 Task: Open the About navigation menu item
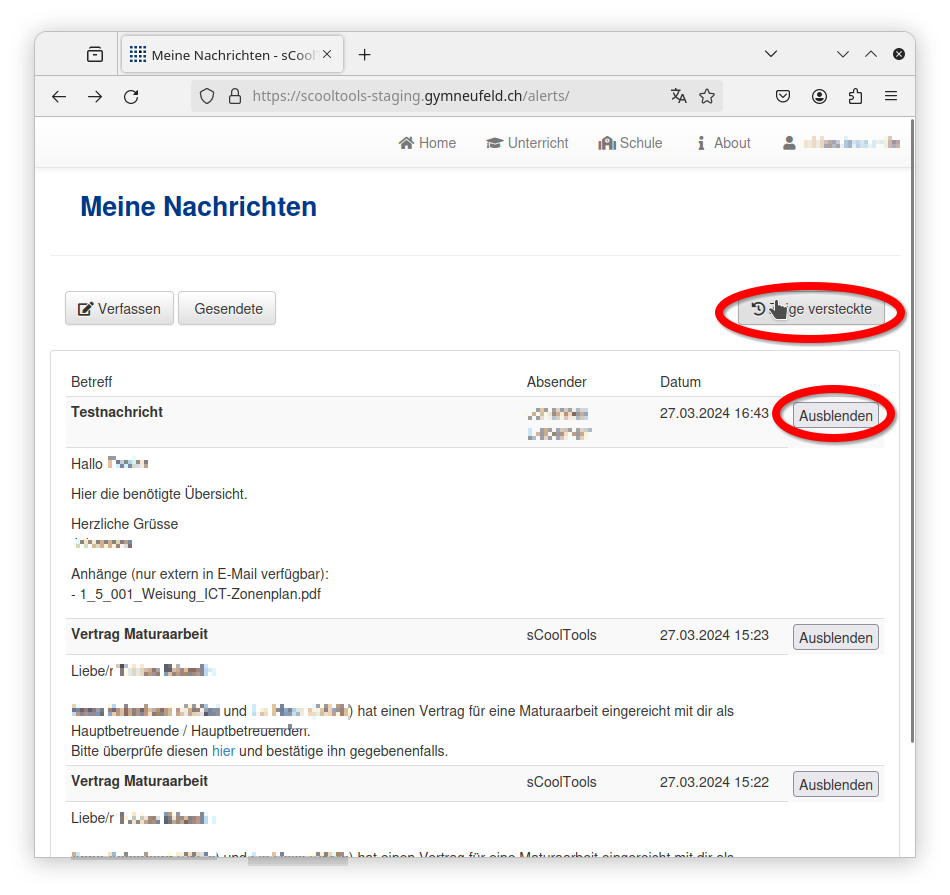(x=723, y=143)
